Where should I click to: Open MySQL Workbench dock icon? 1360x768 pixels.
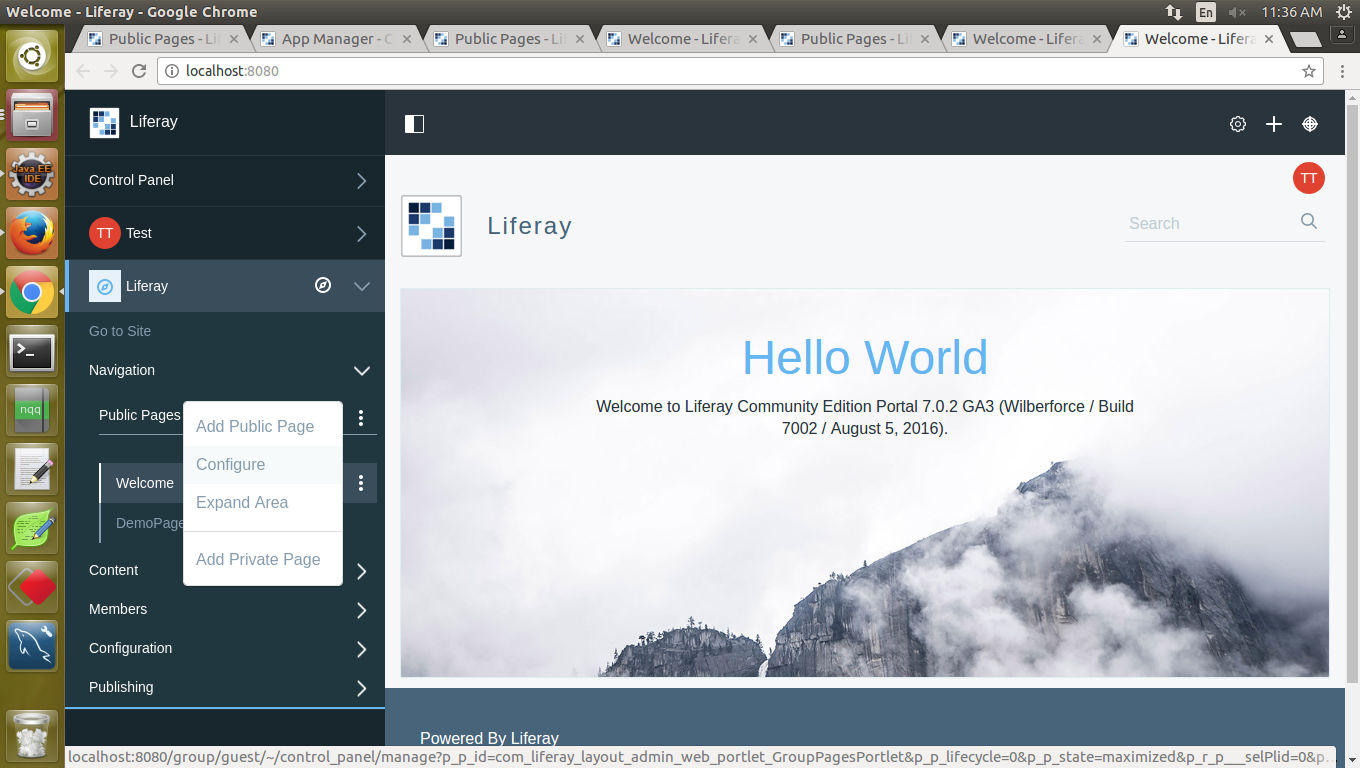coord(32,646)
